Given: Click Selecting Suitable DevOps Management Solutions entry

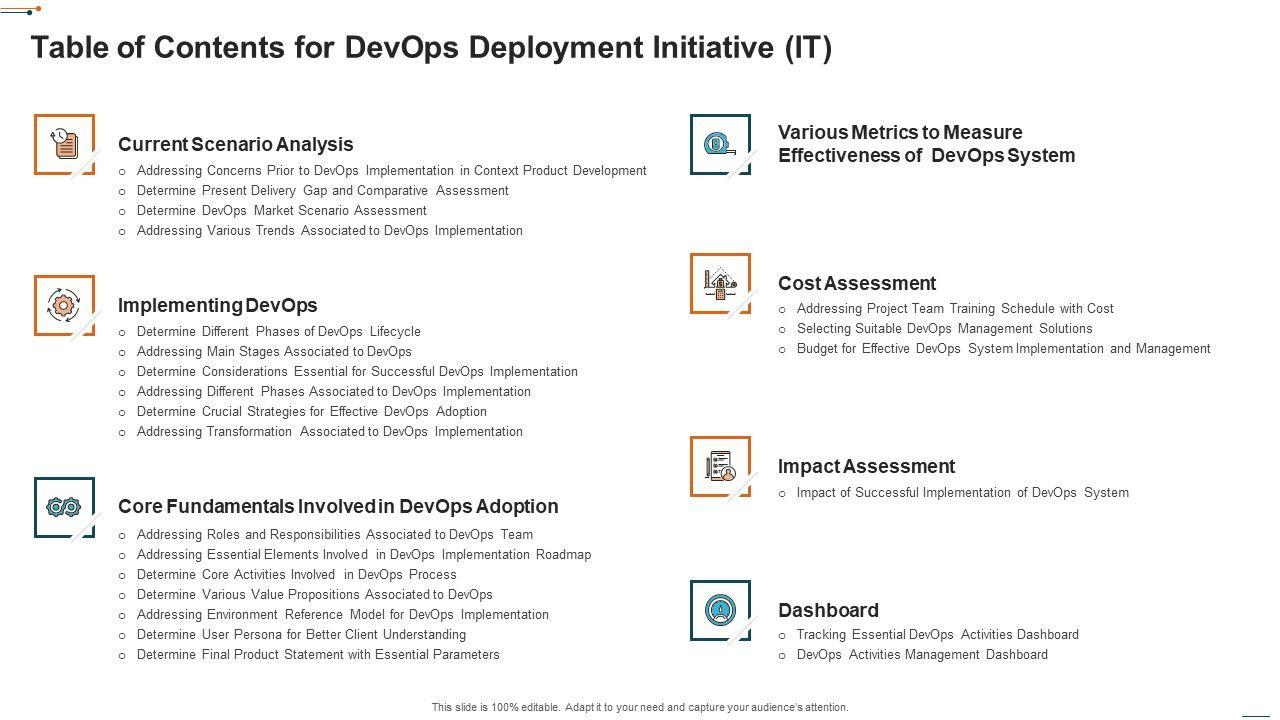Looking at the screenshot, I should click(944, 328).
